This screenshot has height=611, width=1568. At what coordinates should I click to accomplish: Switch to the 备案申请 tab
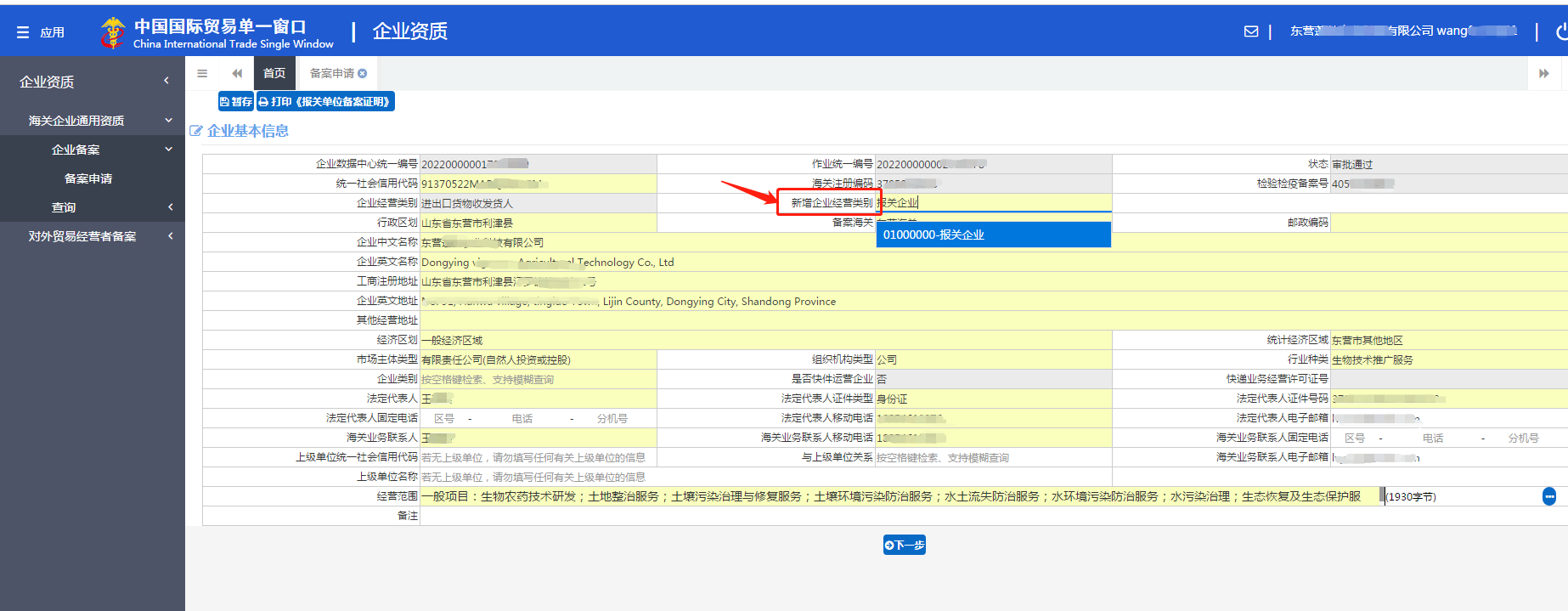tap(332, 73)
